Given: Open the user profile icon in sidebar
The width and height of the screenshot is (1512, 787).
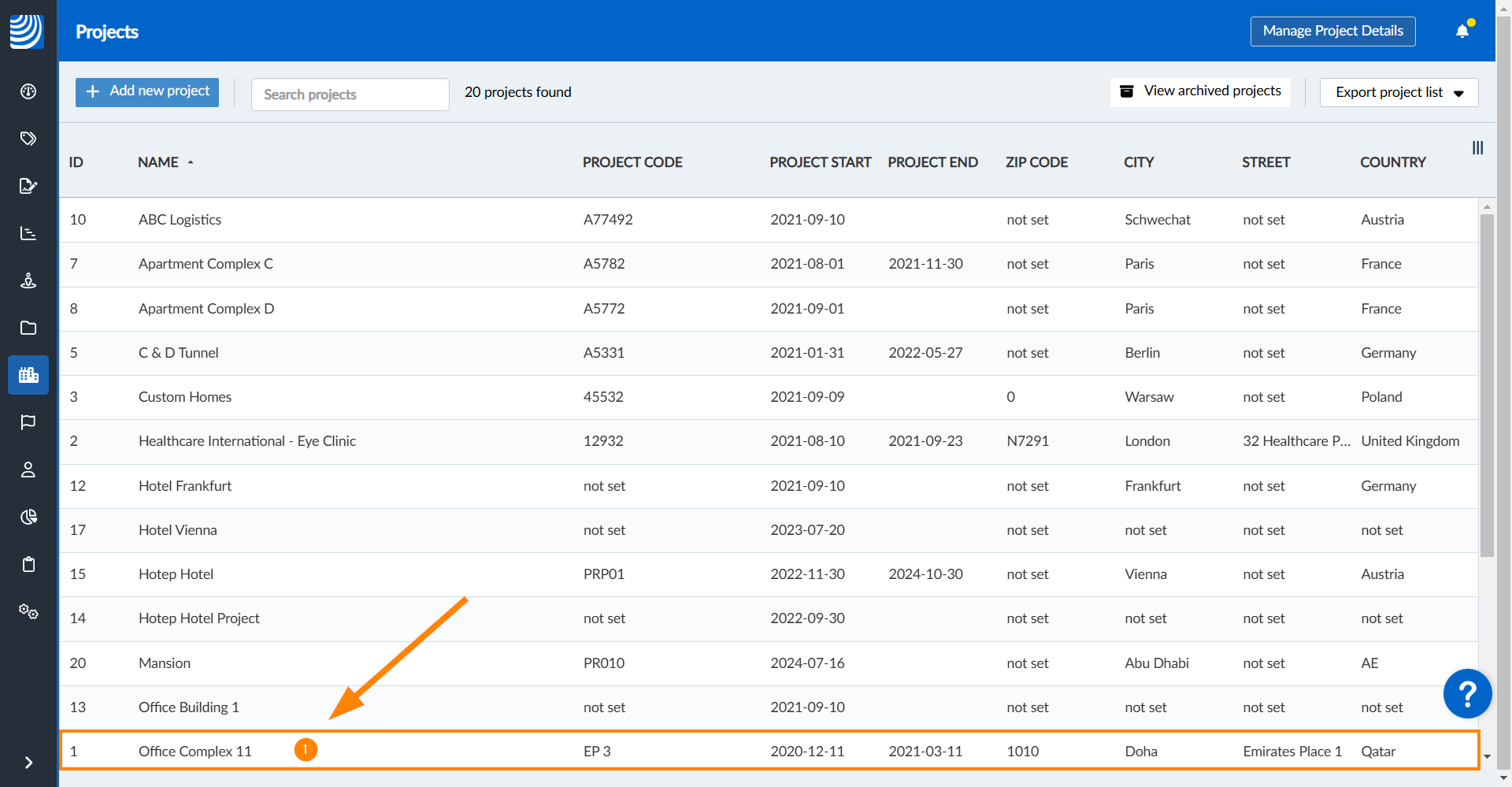Looking at the screenshot, I should coord(28,470).
